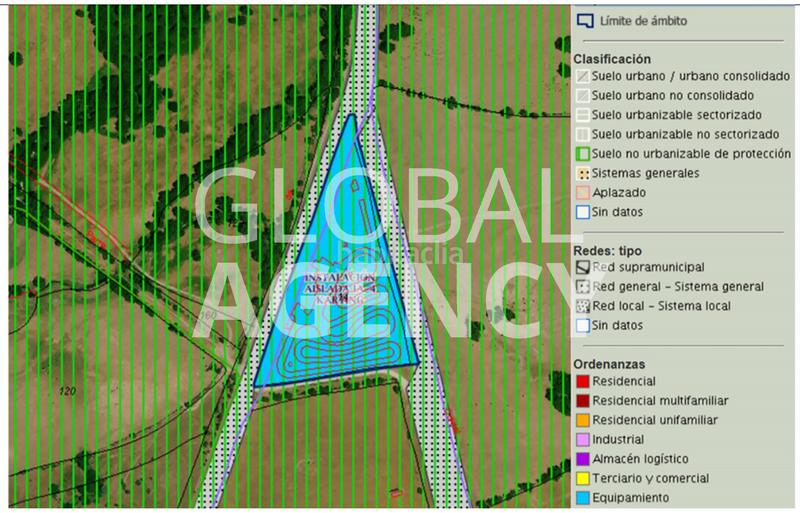Select the dark red Residencial multifamiliar swatch
The height and width of the screenshot is (513, 800).
[x=582, y=401]
